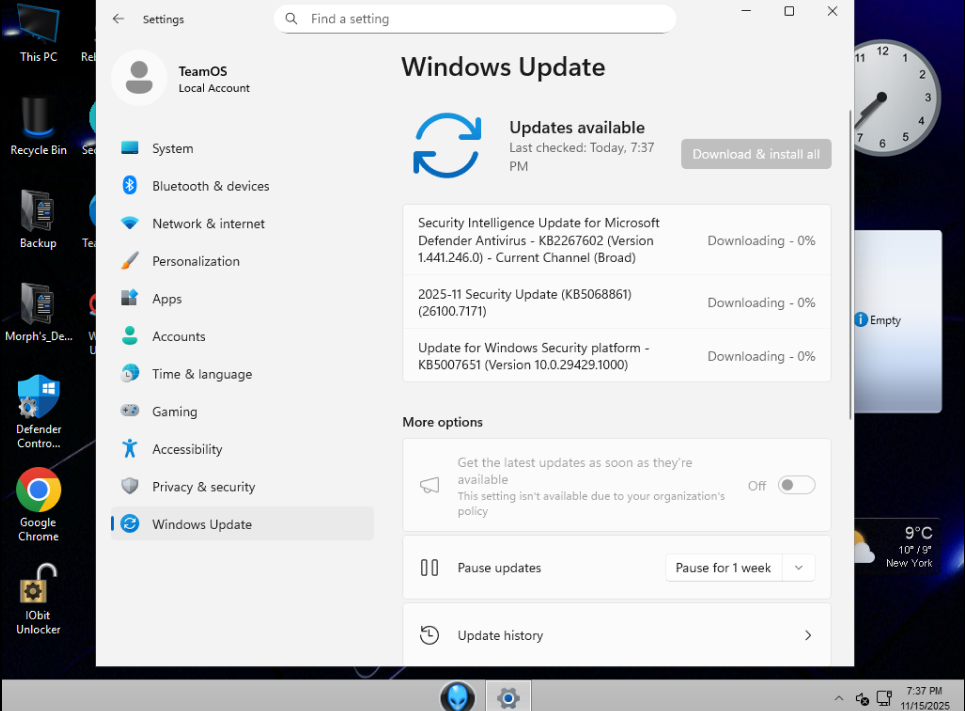
Task: Click the Pause updates pause icon
Action: 430,568
